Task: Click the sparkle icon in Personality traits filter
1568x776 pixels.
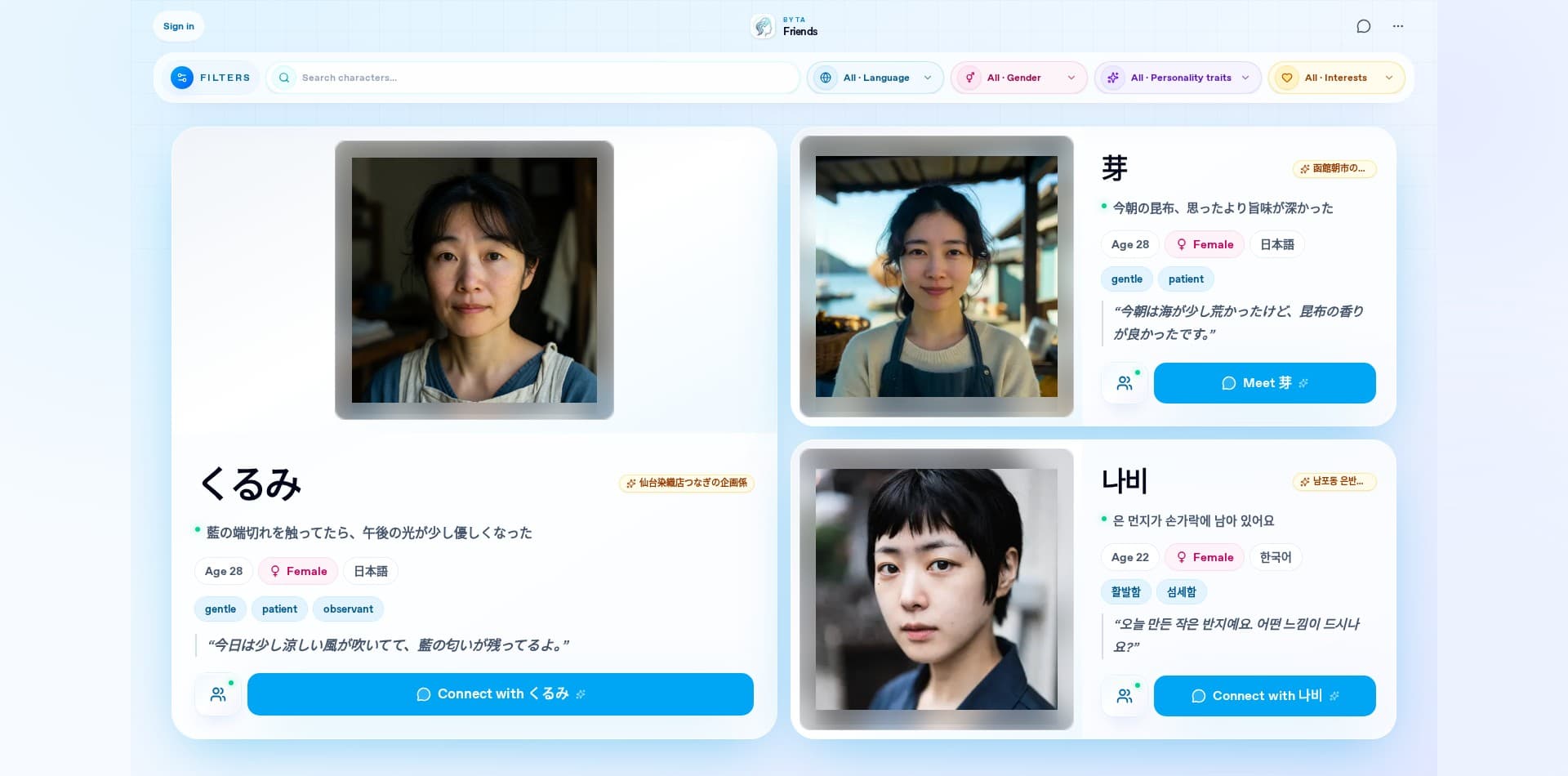Action: tap(1113, 78)
